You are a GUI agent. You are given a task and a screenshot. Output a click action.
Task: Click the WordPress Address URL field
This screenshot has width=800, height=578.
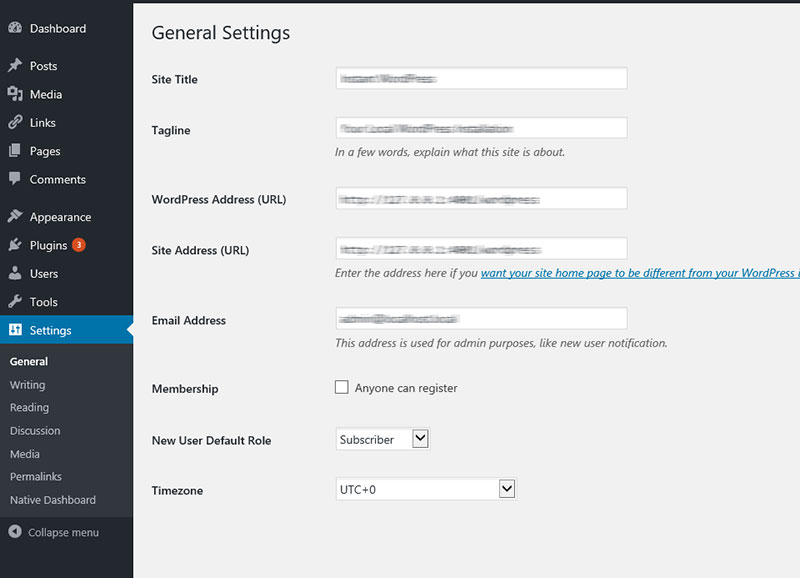click(481, 198)
